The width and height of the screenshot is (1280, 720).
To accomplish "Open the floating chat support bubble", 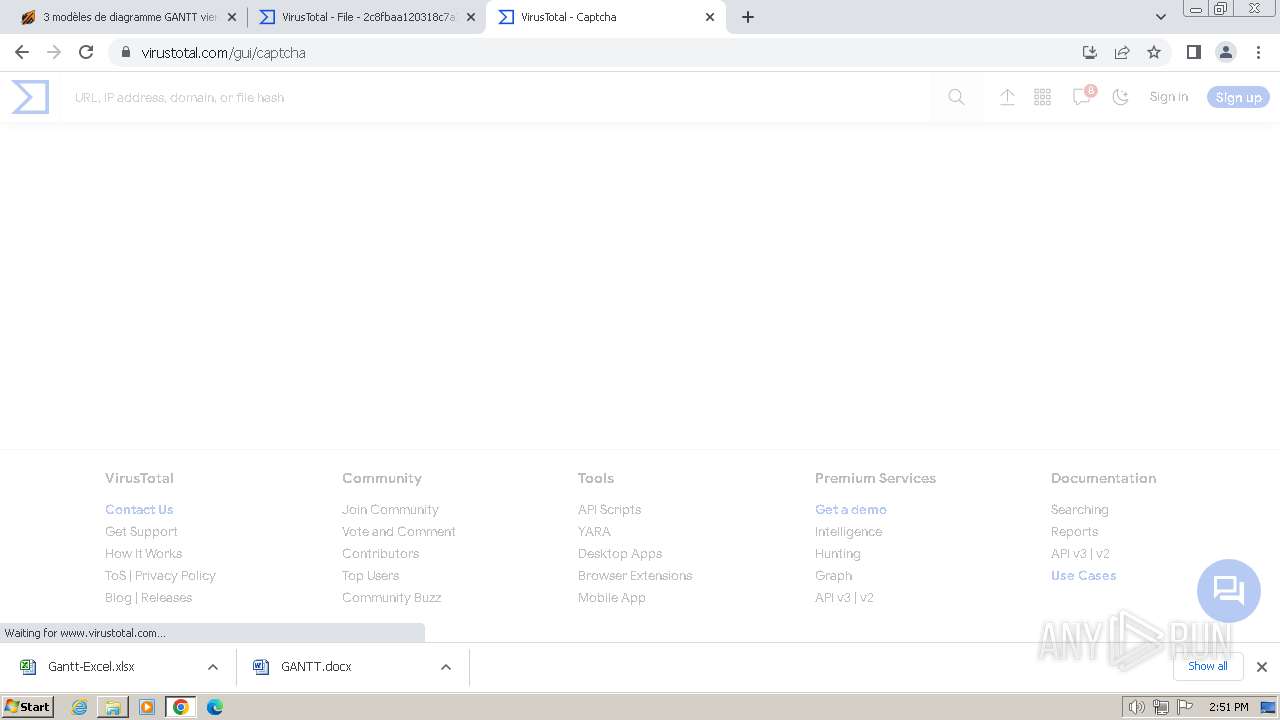I will click(1228, 590).
